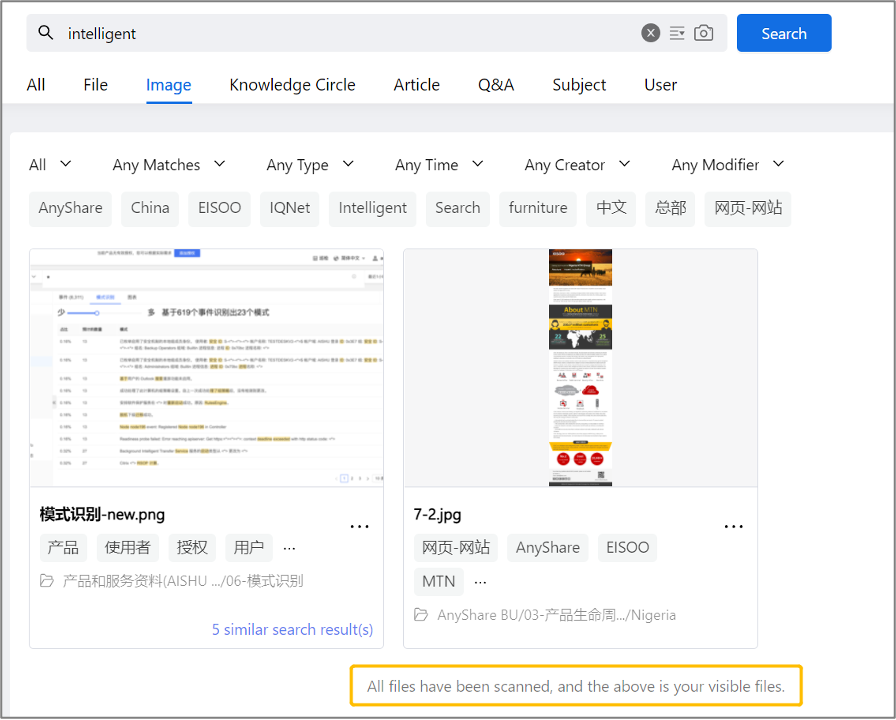Open the 7-2.jpg image thumbnail
The height and width of the screenshot is (720, 896).
[x=580, y=368]
